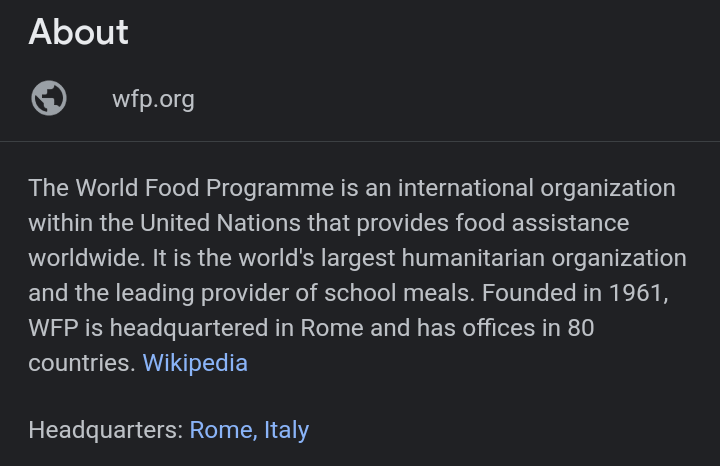
Task: Click the phrase 'international organization'
Action: click(x=536, y=188)
